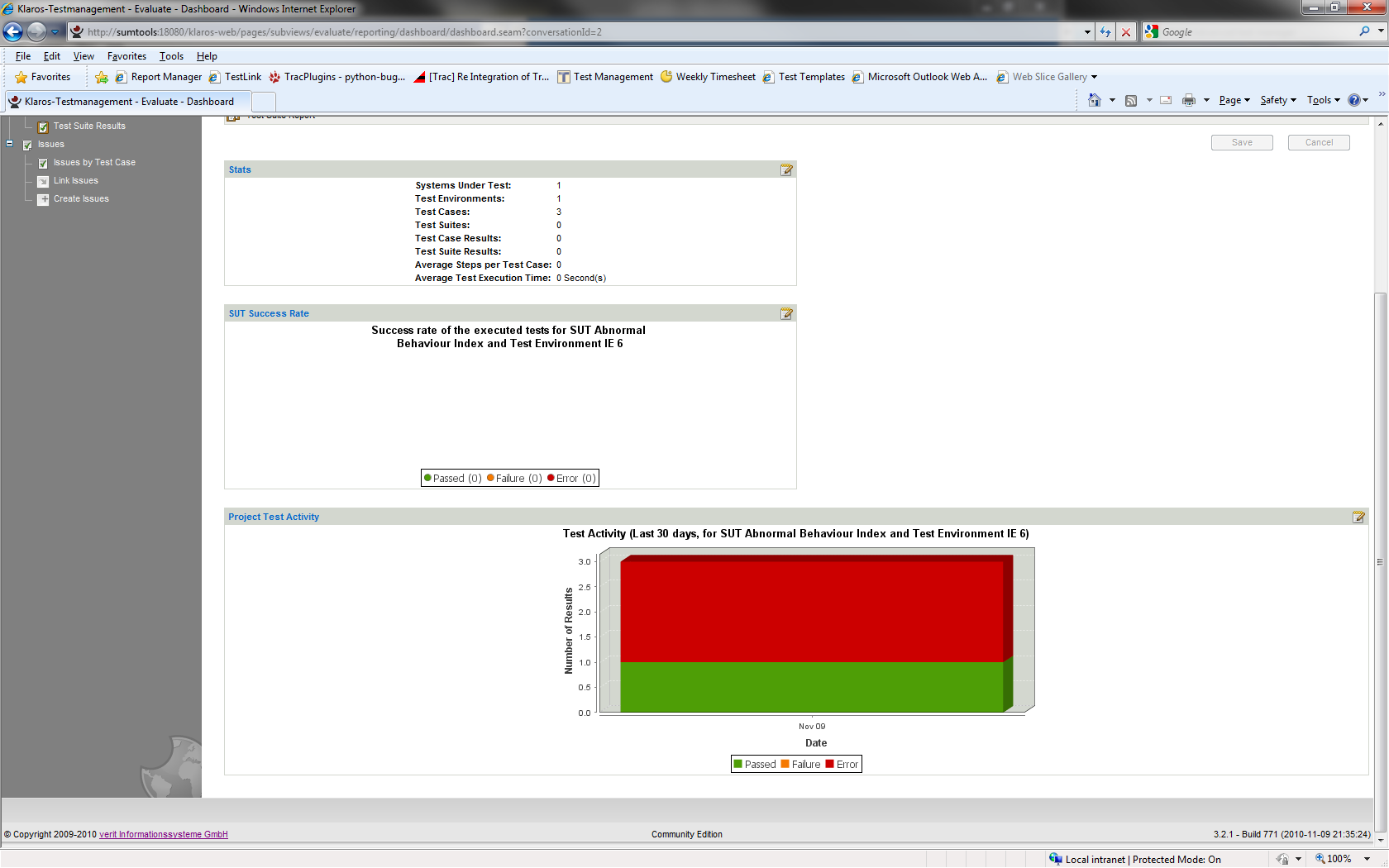
Task: Click the red Error area in chart
Action: click(810, 610)
